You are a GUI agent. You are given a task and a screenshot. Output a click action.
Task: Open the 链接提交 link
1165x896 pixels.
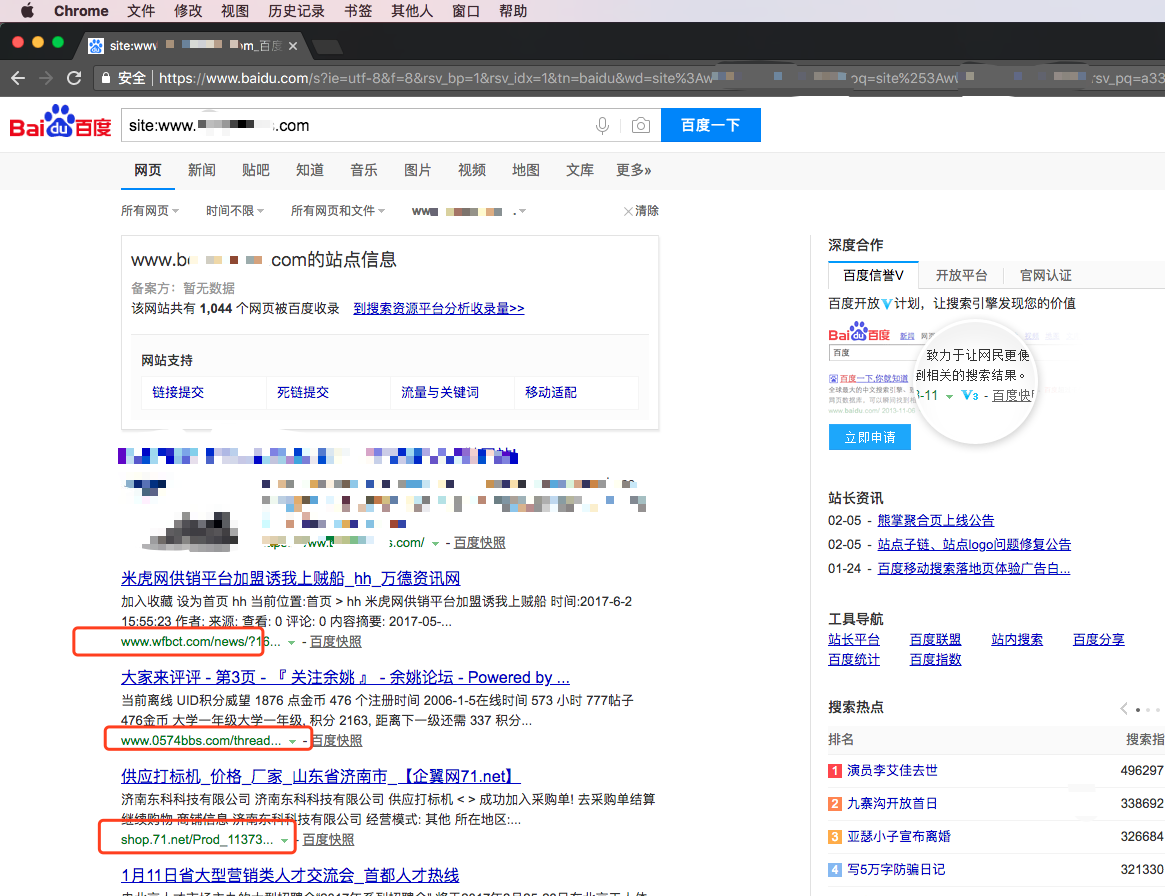(x=178, y=392)
